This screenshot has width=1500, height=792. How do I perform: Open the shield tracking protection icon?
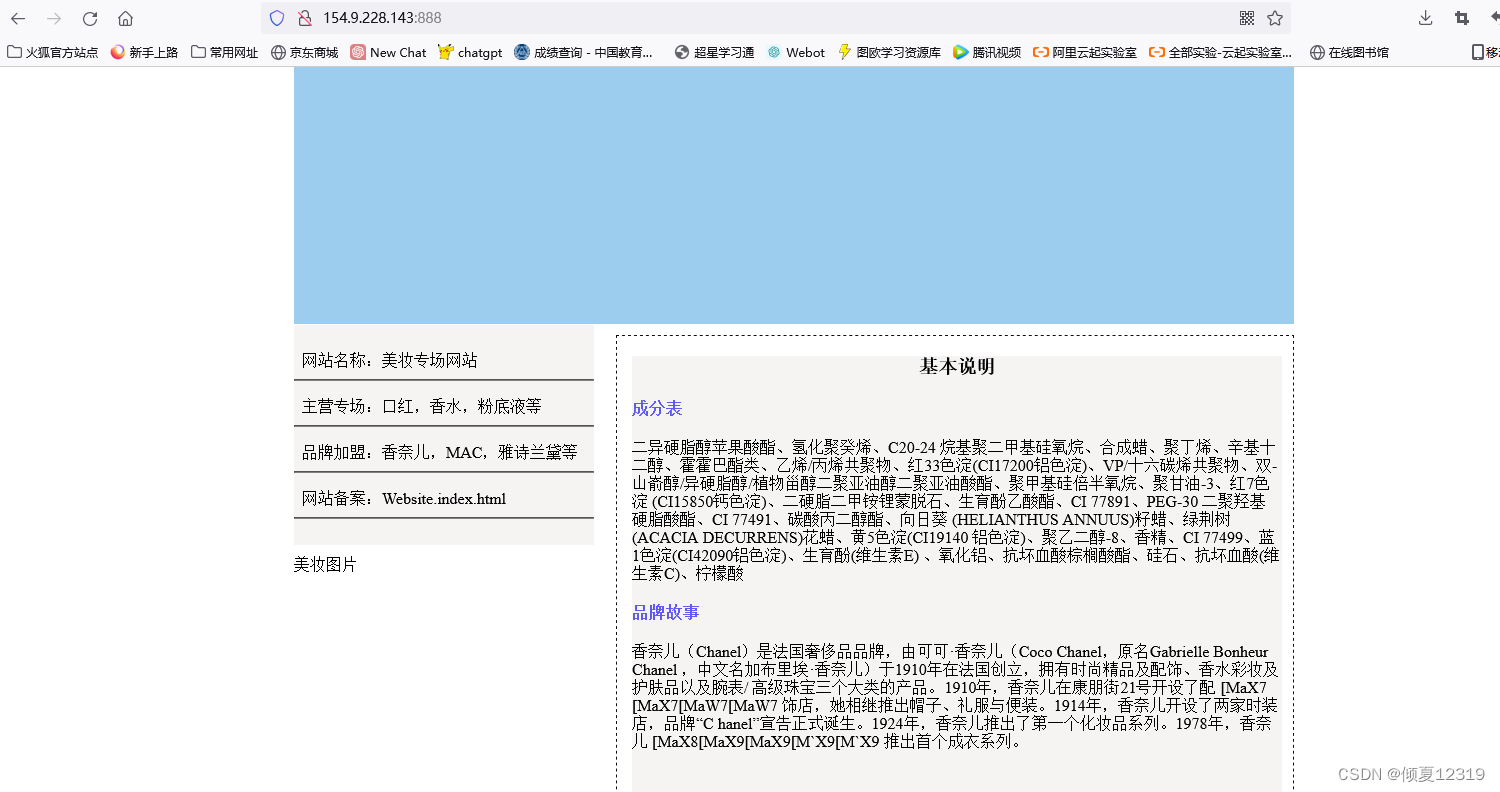(x=277, y=18)
